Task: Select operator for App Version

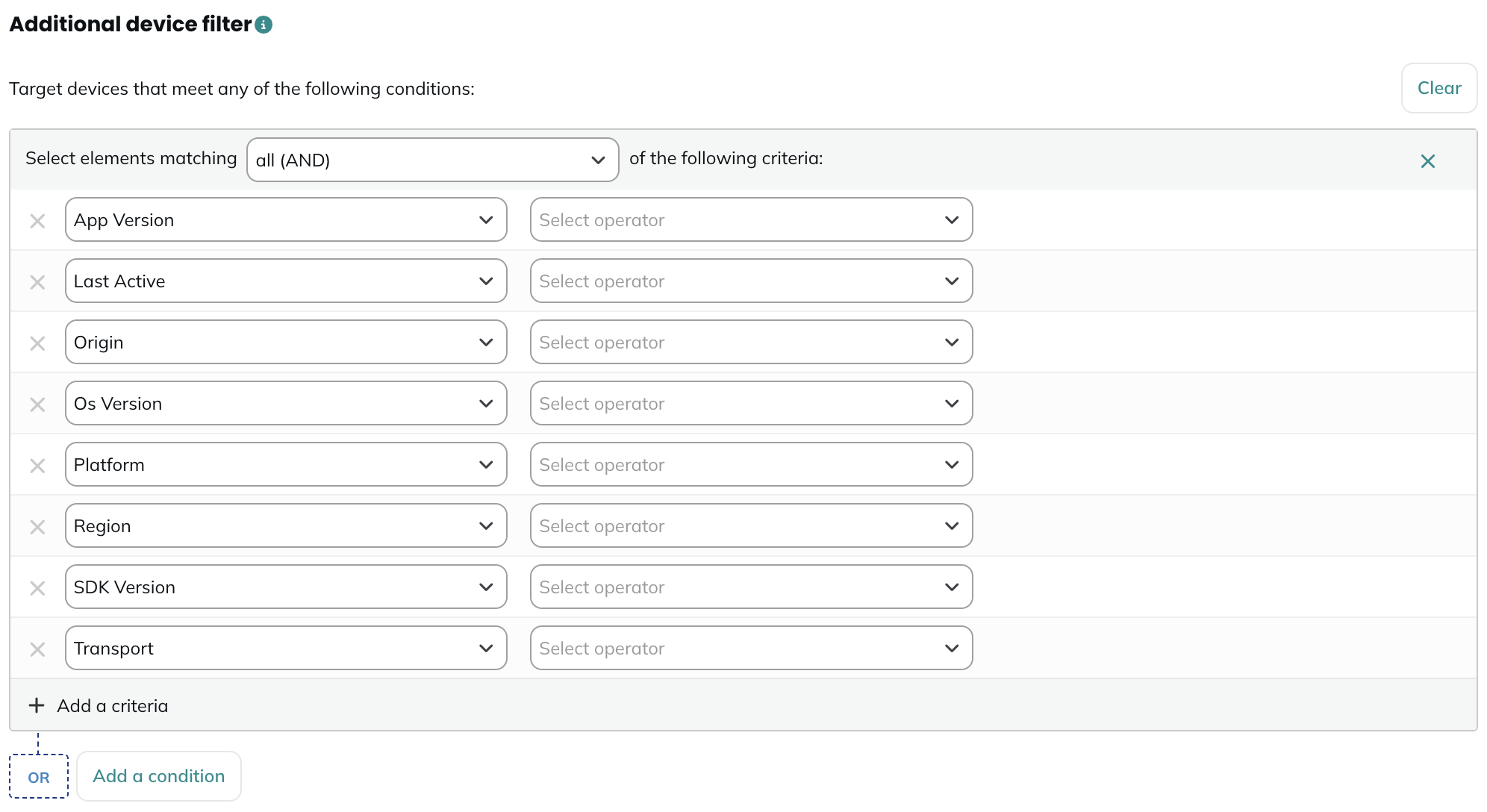Action: [751, 219]
